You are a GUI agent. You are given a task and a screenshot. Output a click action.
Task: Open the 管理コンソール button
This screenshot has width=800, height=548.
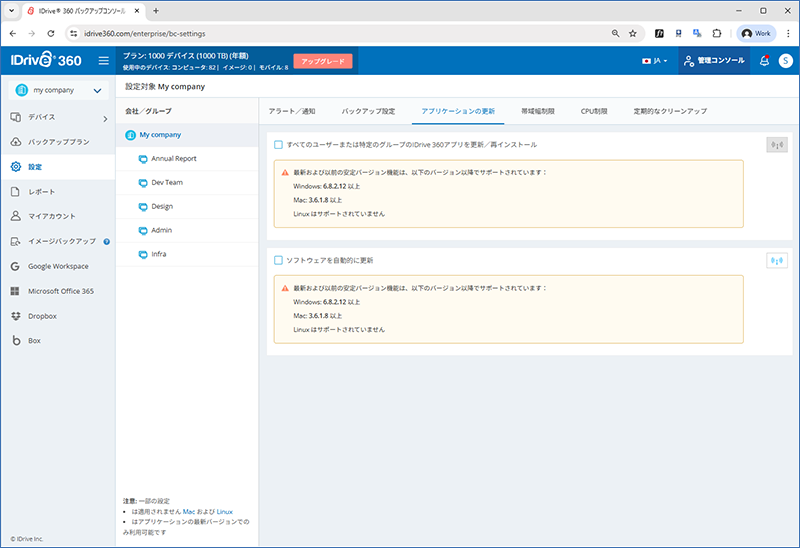(x=713, y=61)
